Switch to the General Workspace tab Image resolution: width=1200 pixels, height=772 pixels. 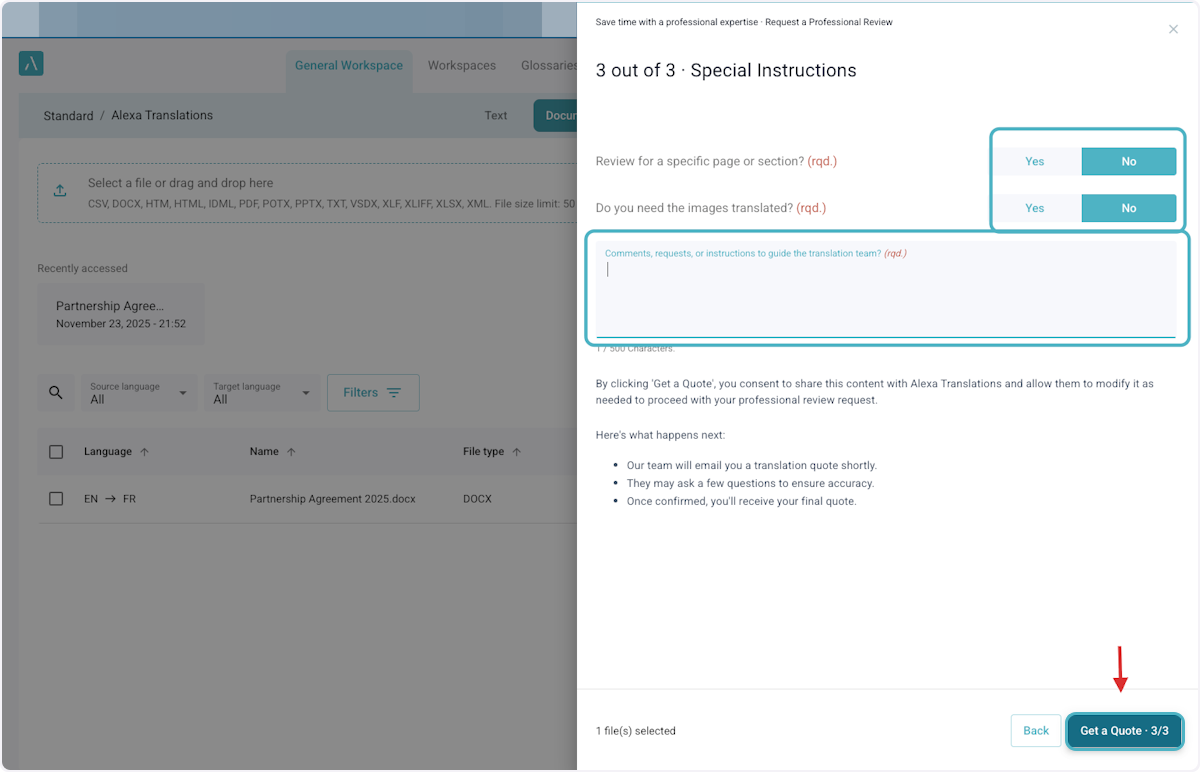pyautogui.click(x=348, y=66)
